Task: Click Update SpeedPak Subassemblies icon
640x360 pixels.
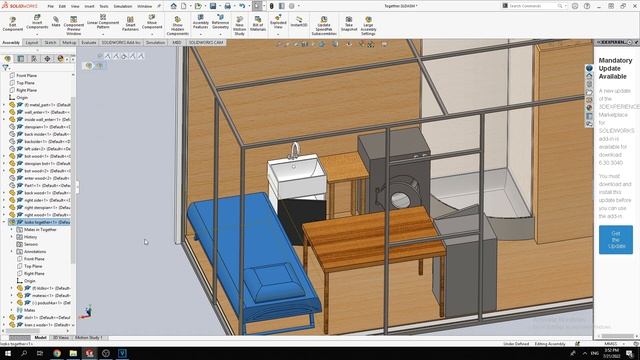Action: (x=324, y=19)
